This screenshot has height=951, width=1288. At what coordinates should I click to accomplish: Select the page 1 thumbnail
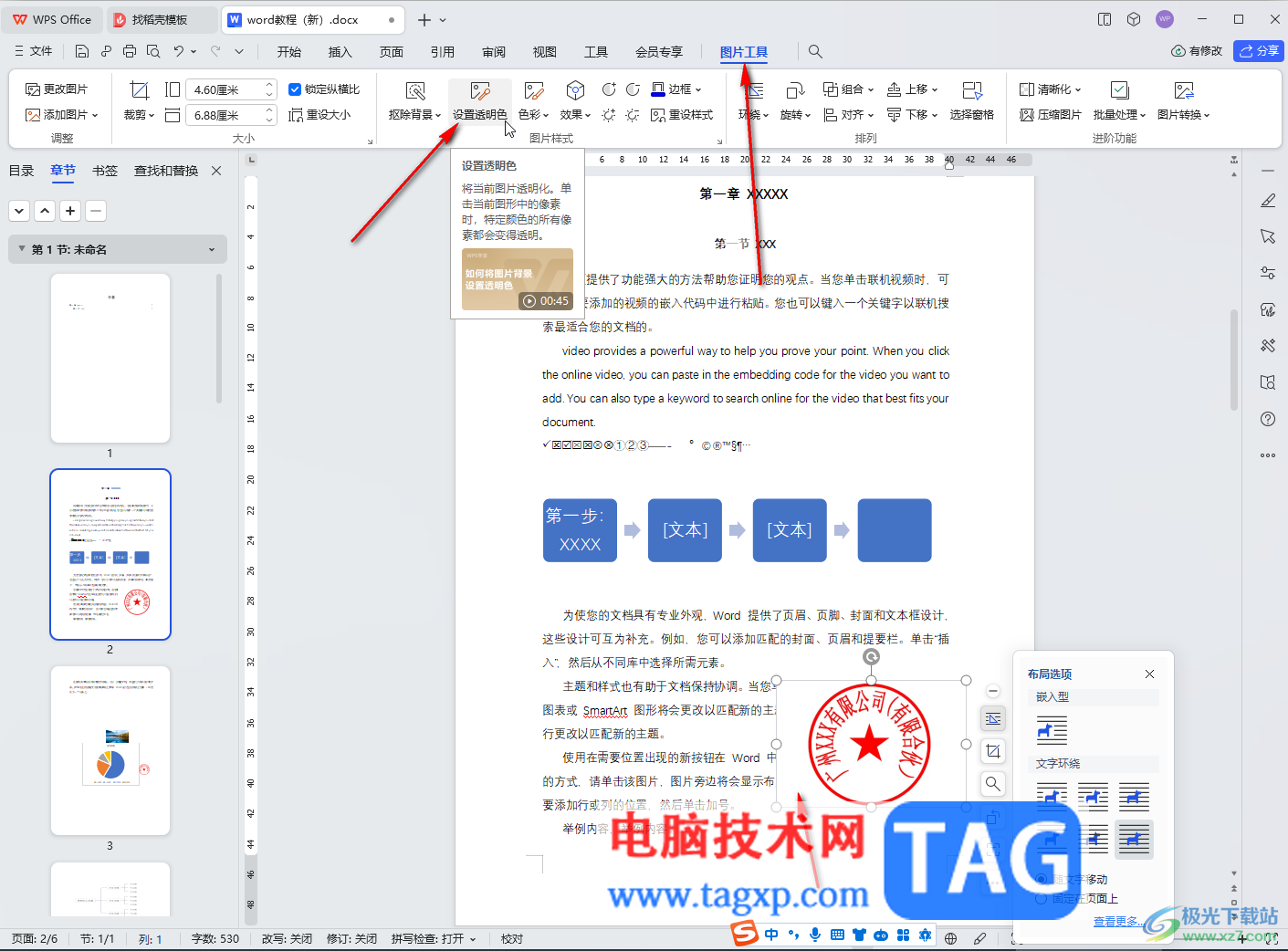(x=110, y=358)
